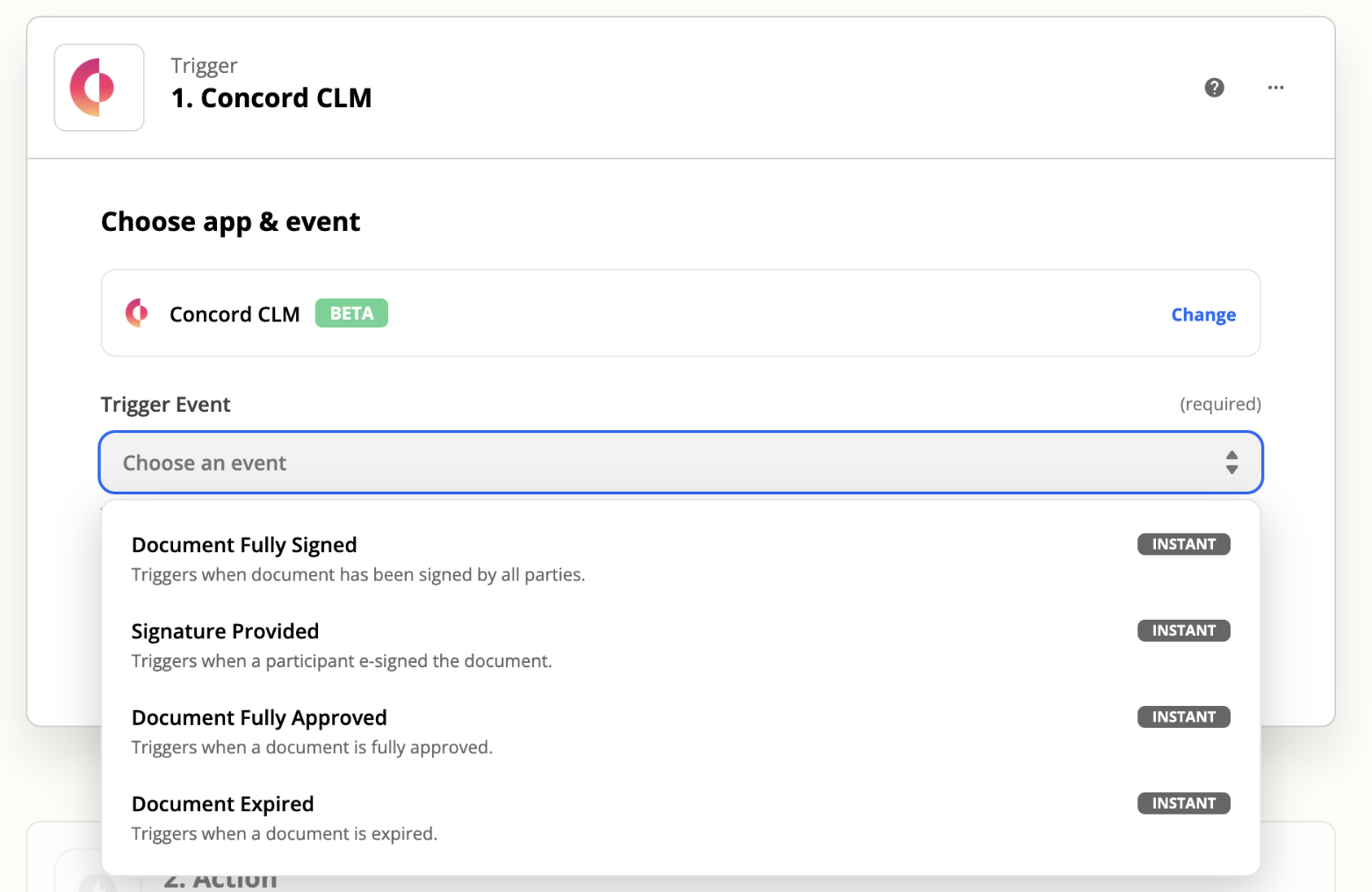The width and height of the screenshot is (1372, 892).
Task: Click INSTANT badge beside Document Expired
Action: 1183,803
